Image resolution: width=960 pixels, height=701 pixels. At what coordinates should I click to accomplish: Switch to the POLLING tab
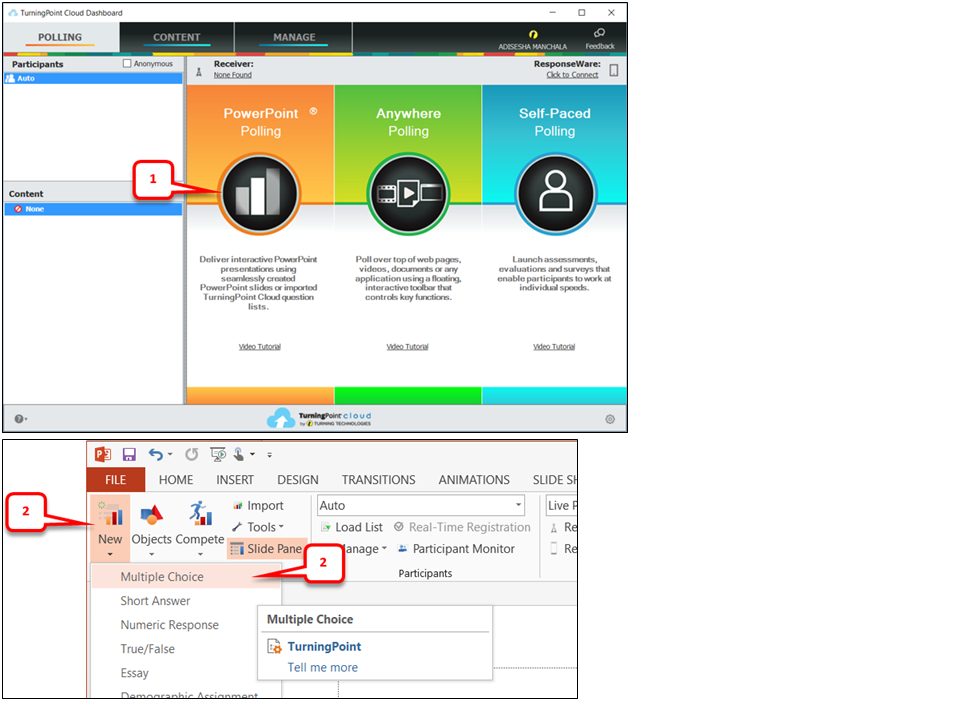tap(60, 37)
